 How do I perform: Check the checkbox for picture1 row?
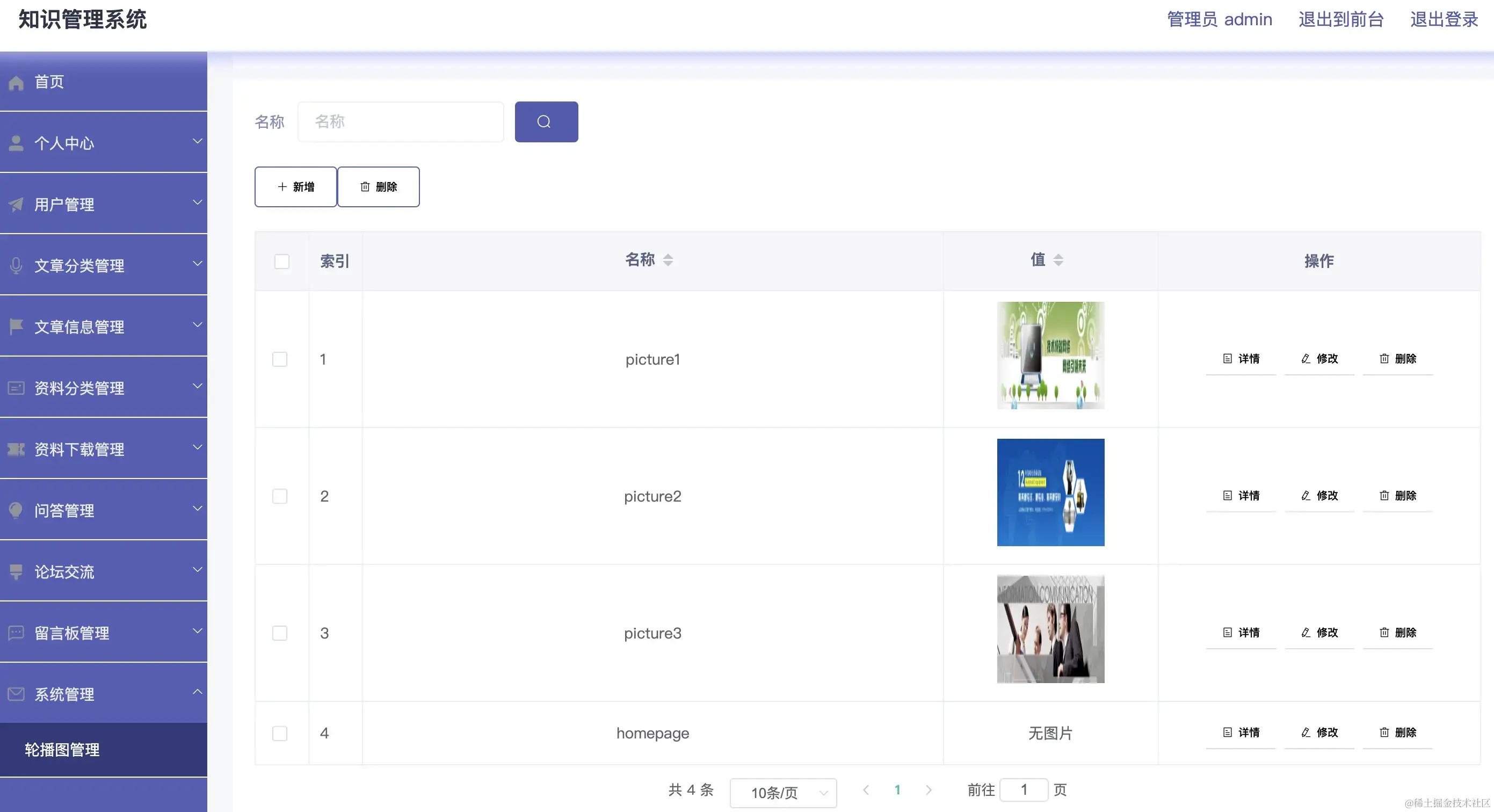pos(280,359)
